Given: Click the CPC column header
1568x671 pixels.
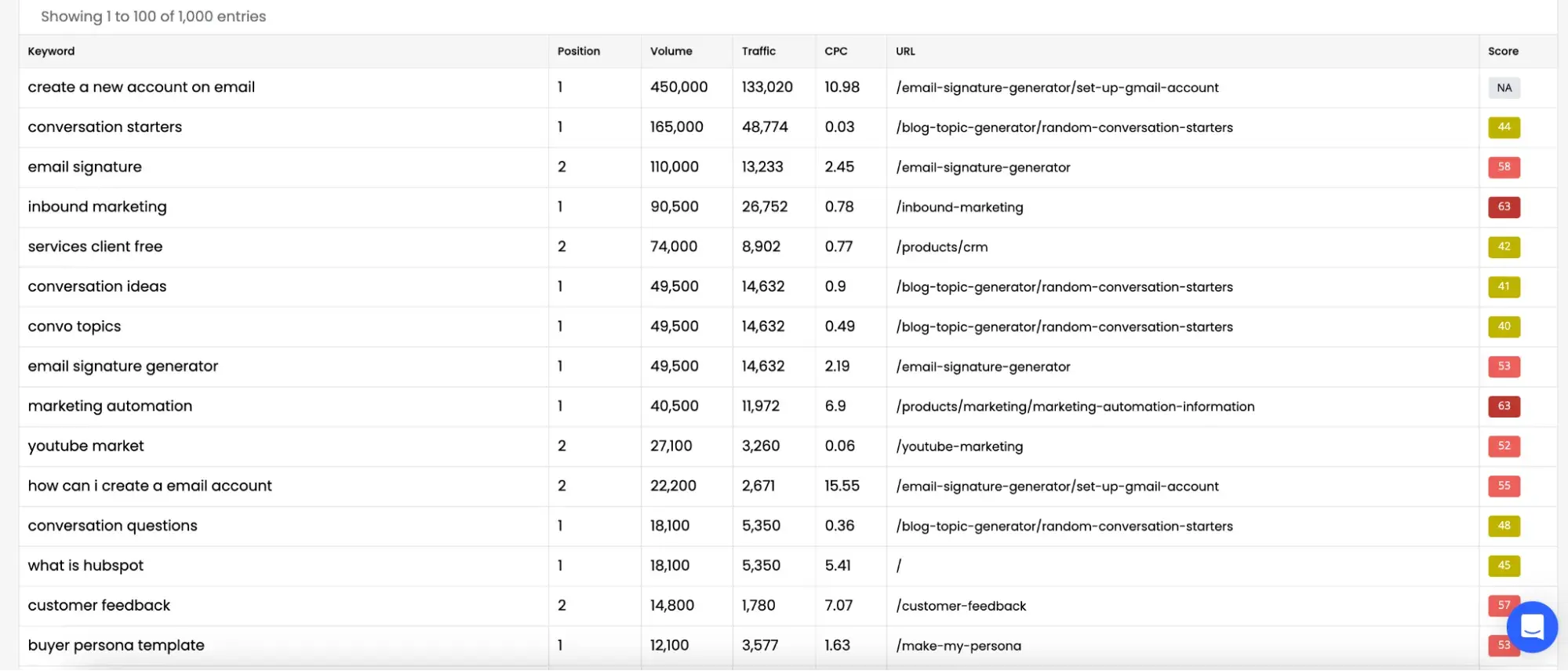Looking at the screenshot, I should point(835,51).
